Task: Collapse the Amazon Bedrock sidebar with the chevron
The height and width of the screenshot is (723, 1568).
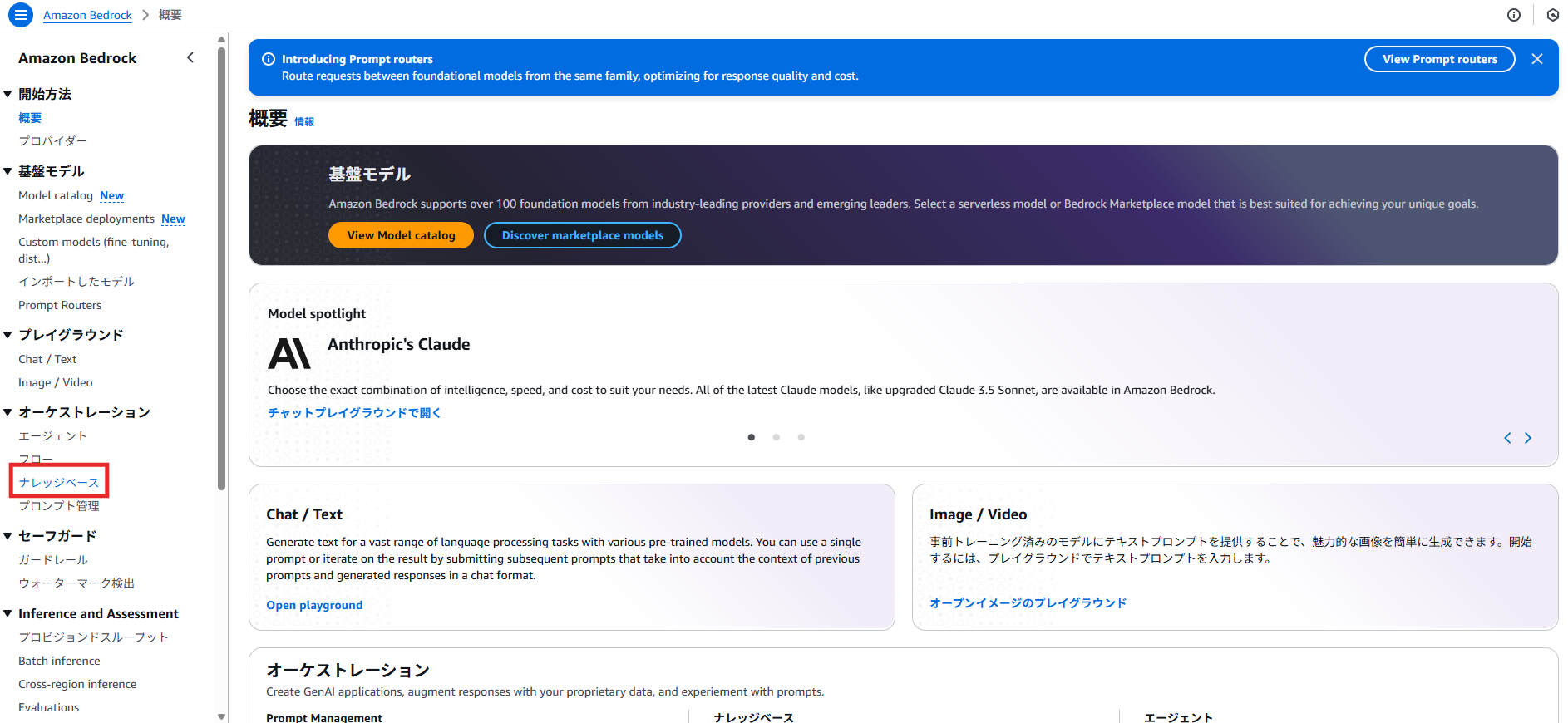Action: pyautogui.click(x=190, y=57)
